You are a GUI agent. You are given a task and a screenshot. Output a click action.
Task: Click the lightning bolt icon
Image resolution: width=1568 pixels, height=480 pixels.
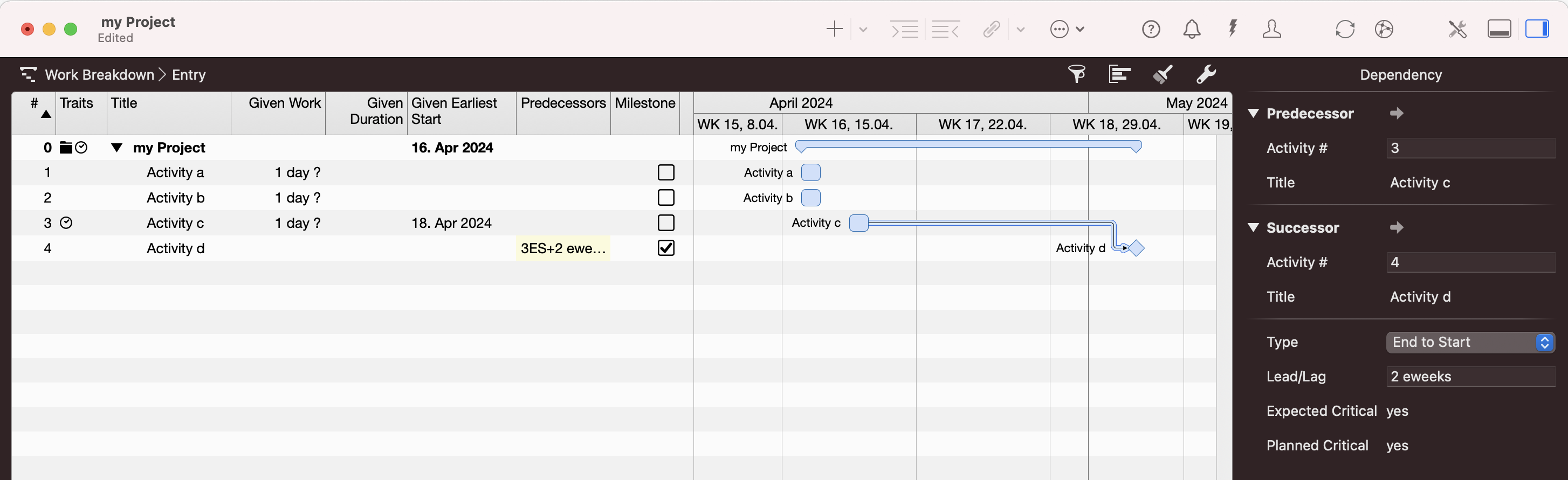pyautogui.click(x=1233, y=29)
